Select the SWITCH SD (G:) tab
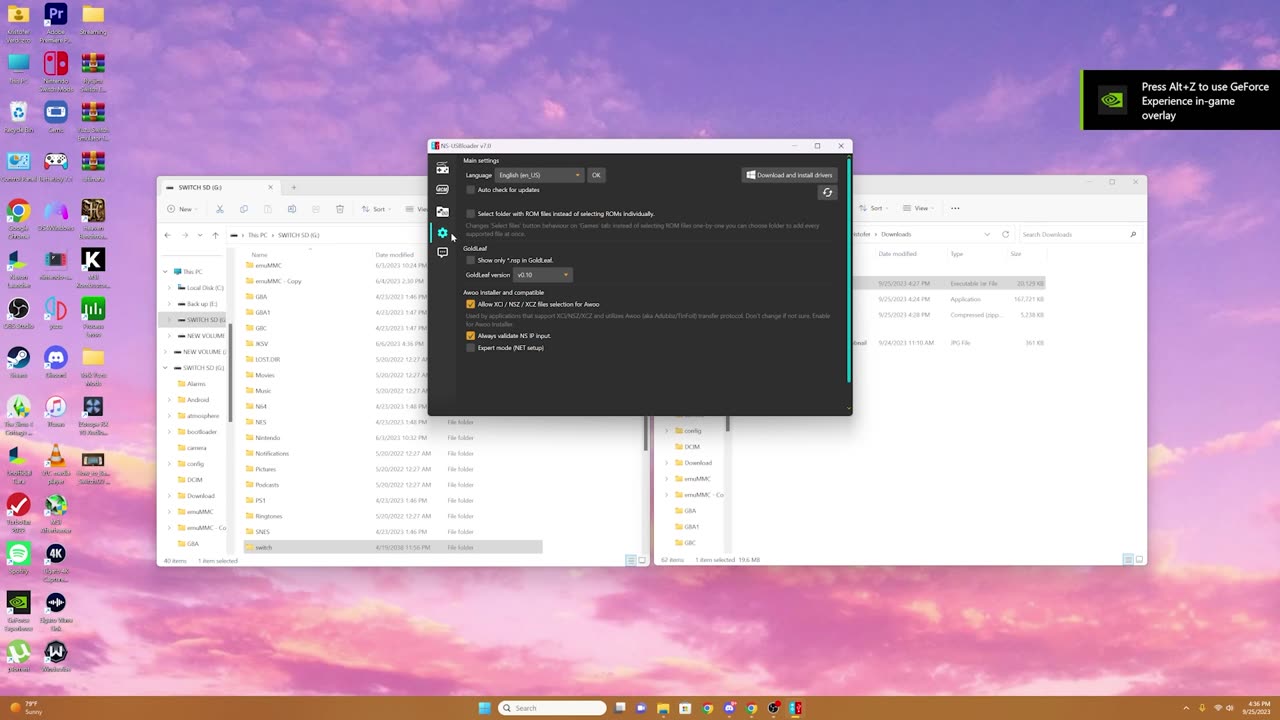The image size is (1280, 720). 220,187
